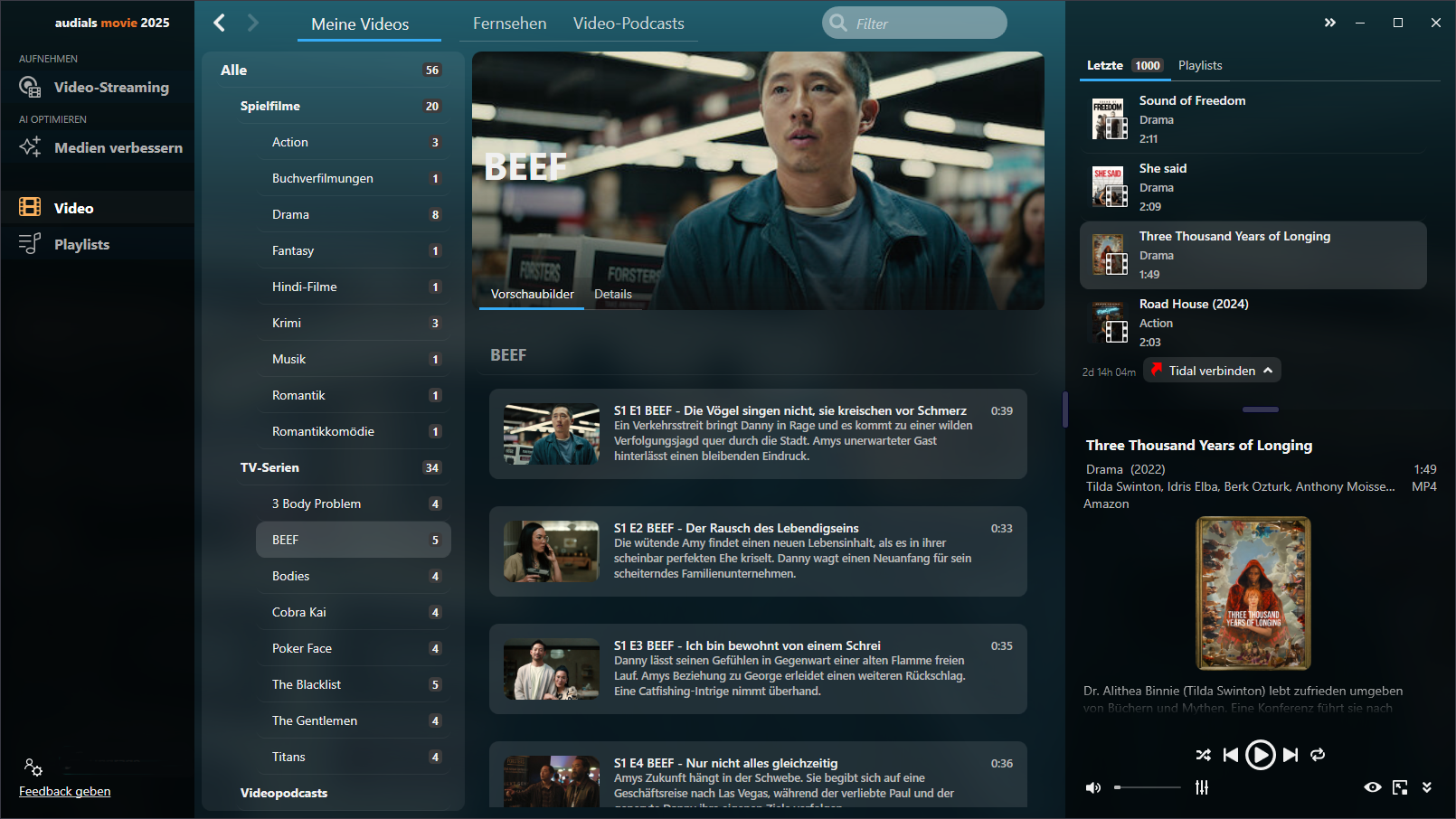
Task: Switch to the Fernsehen tab
Action: pos(509,24)
